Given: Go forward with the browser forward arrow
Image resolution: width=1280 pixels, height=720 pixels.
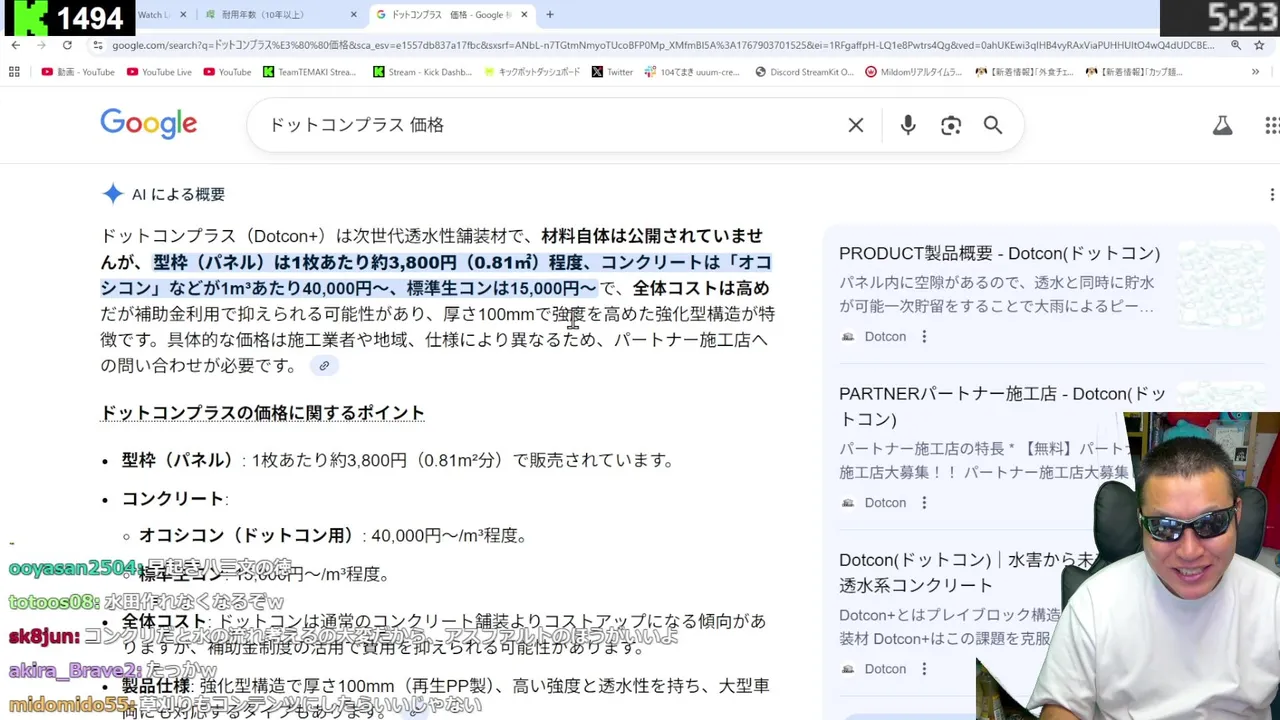Looking at the screenshot, I should [x=41, y=45].
